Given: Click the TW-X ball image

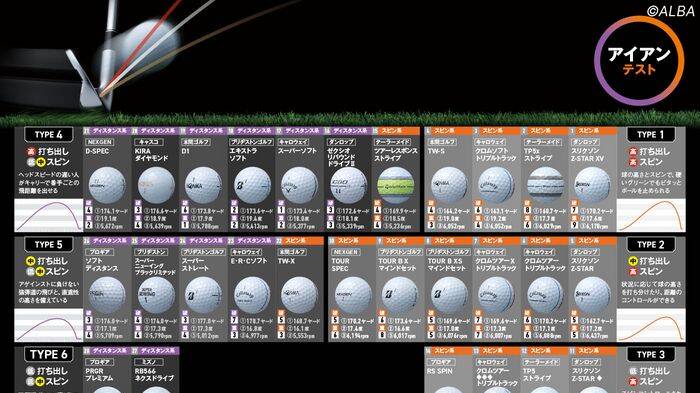Looking at the screenshot, I should pos(300,295).
